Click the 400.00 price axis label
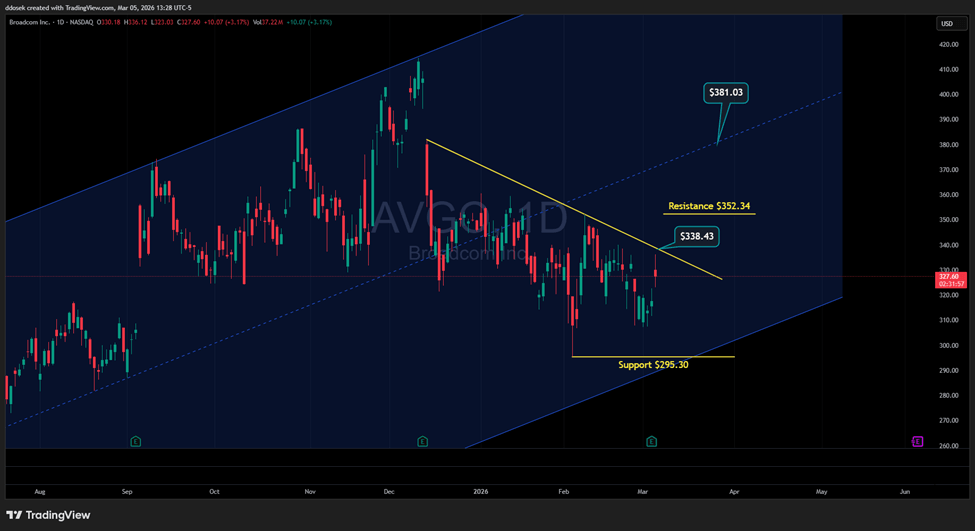 point(949,95)
